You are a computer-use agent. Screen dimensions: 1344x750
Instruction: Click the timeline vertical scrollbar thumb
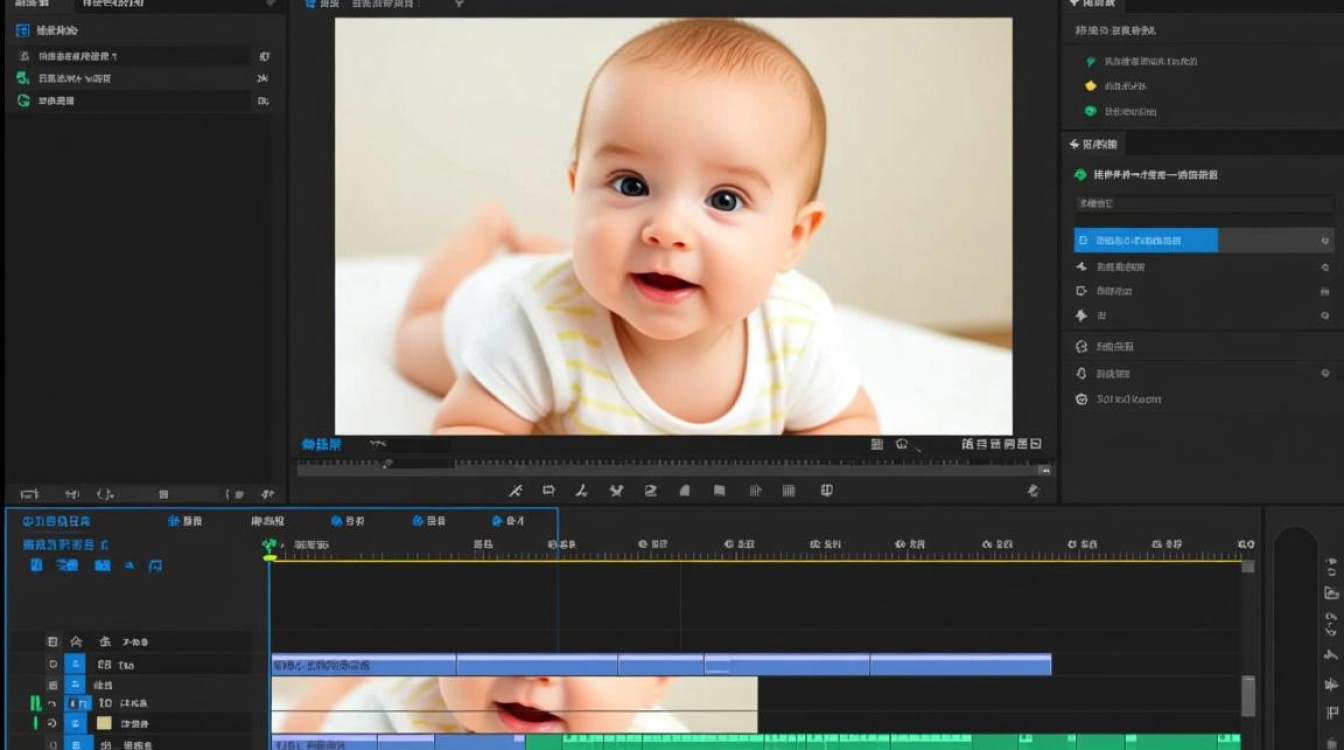tap(1248, 697)
